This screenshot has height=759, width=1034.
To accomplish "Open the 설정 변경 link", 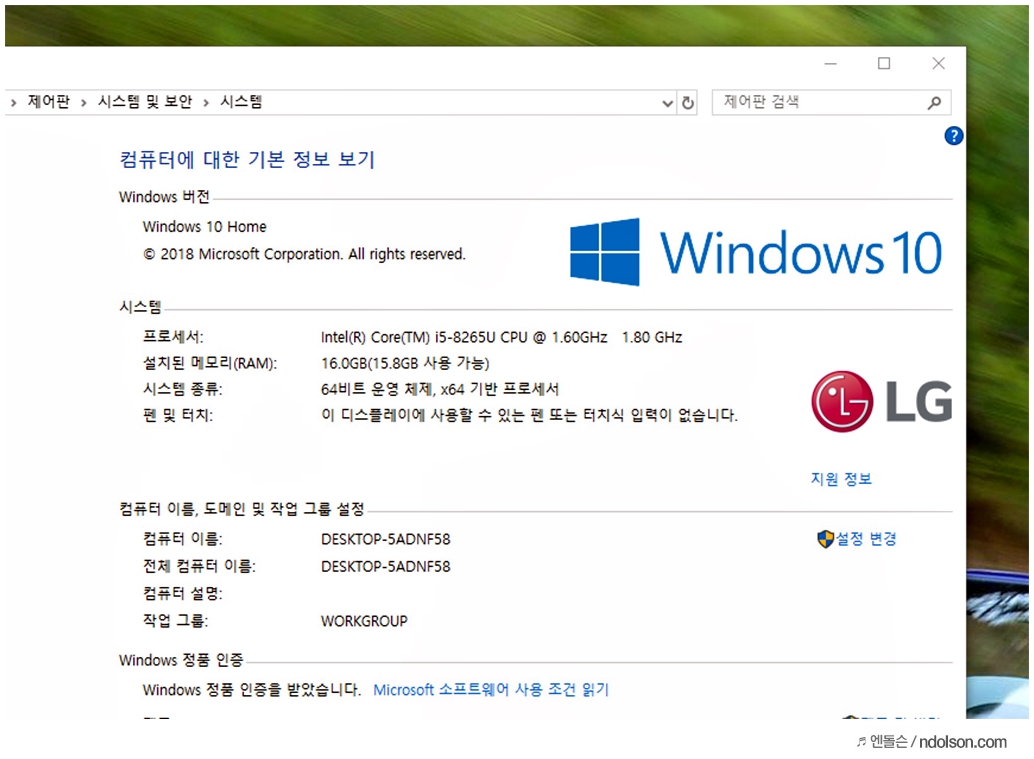I will (x=866, y=539).
